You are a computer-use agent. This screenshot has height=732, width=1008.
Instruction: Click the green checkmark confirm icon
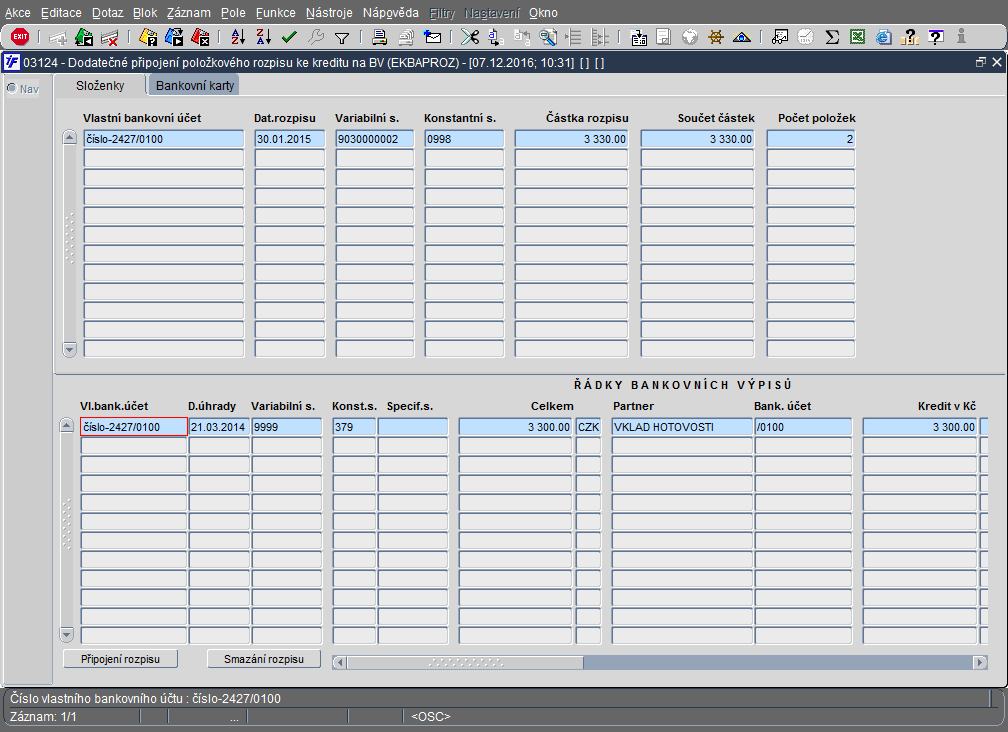[x=289, y=37]
